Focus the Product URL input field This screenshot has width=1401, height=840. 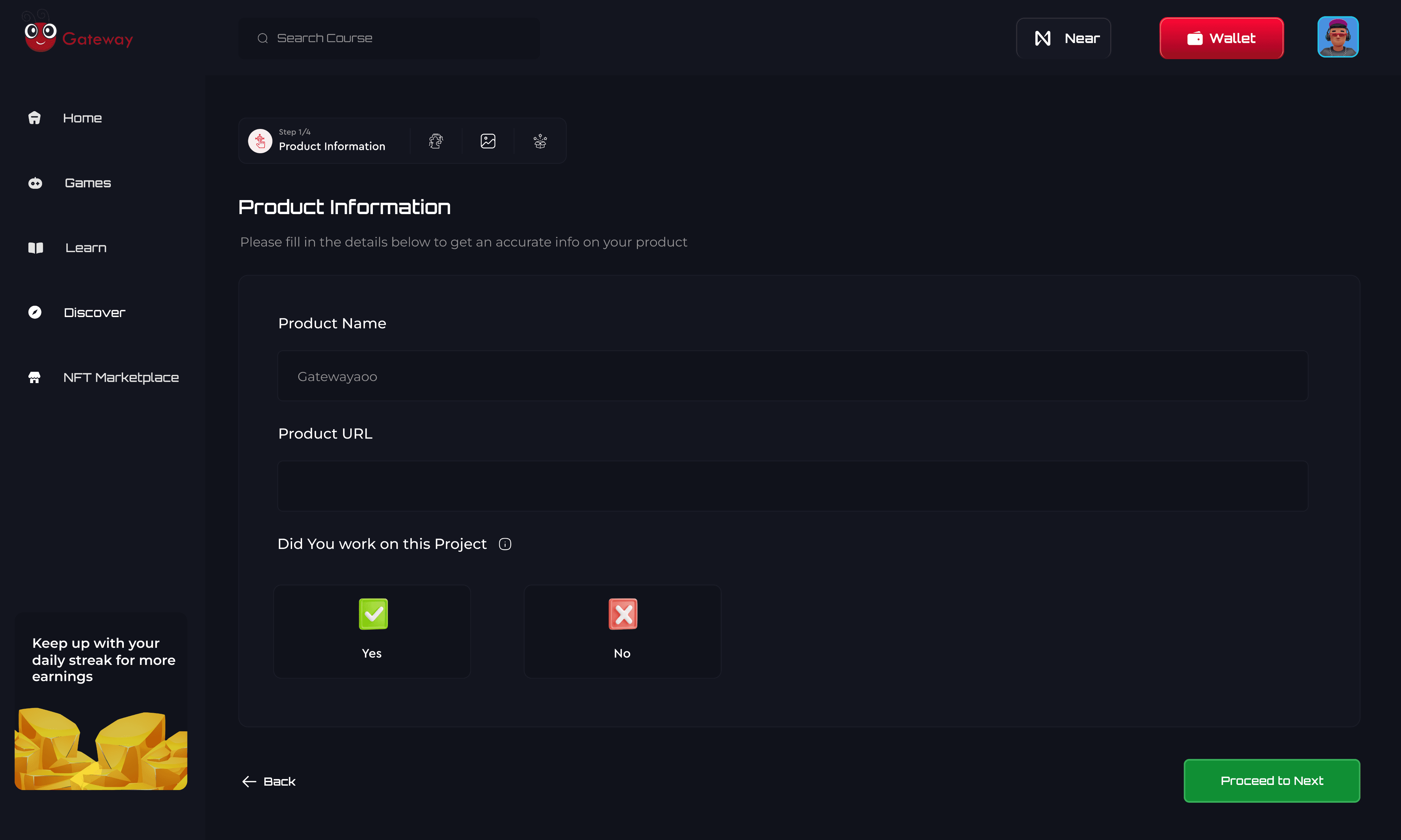tap(792, 486)
